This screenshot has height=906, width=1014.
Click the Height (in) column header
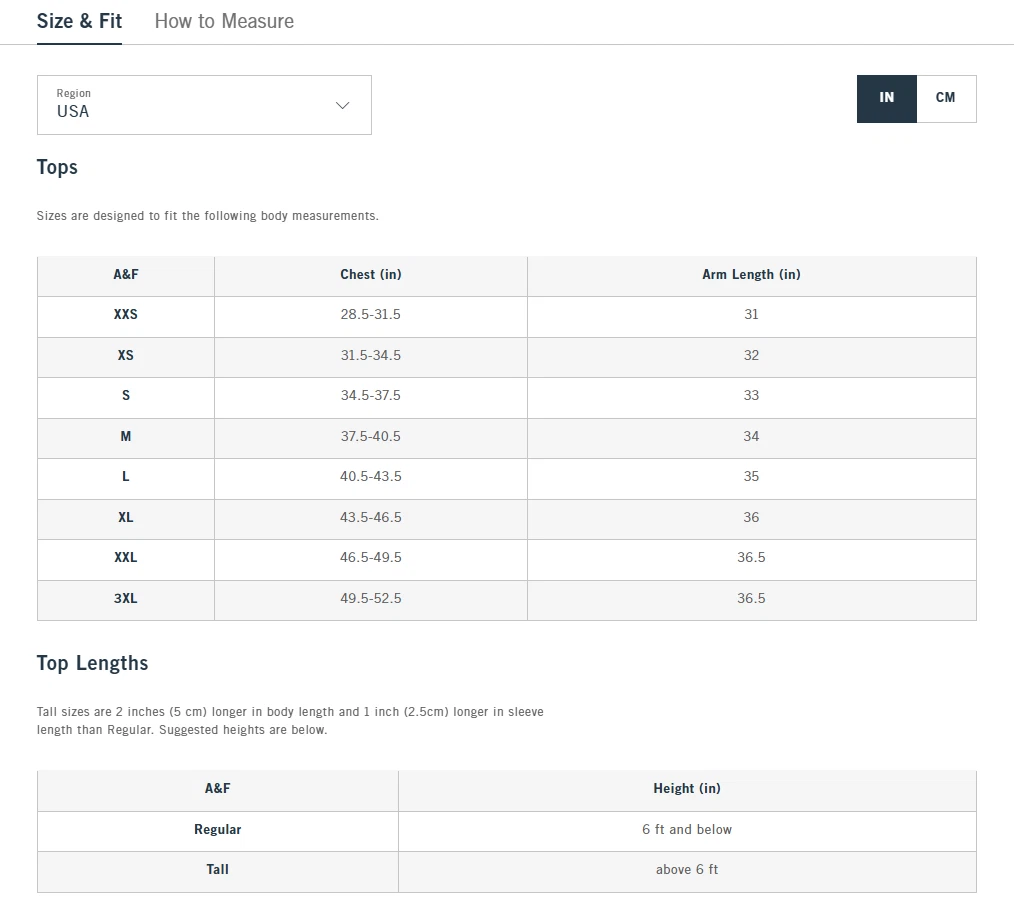coord(687,789)
